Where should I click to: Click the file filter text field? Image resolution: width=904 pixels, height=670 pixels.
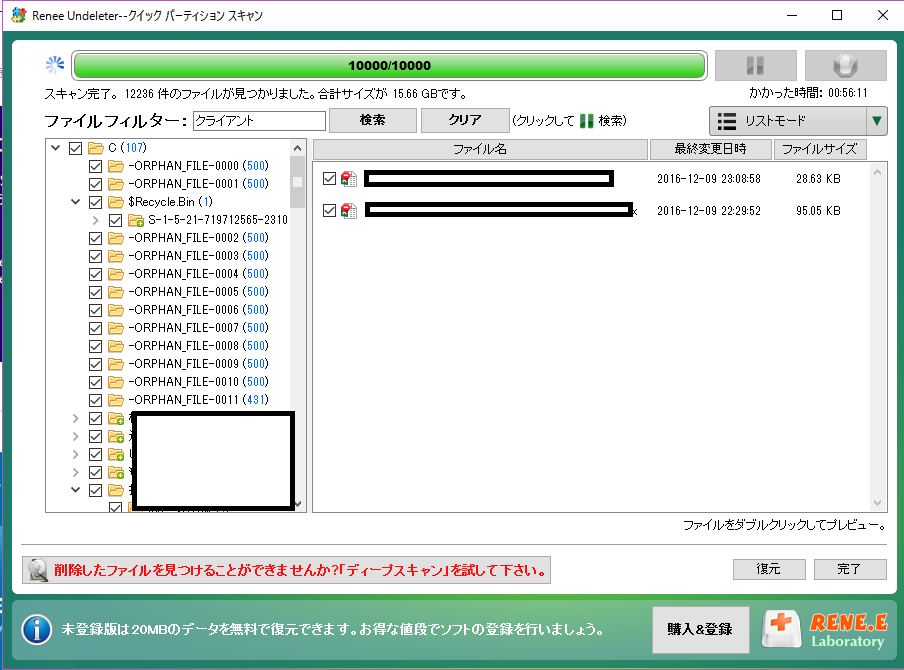[x=259, y=121]
